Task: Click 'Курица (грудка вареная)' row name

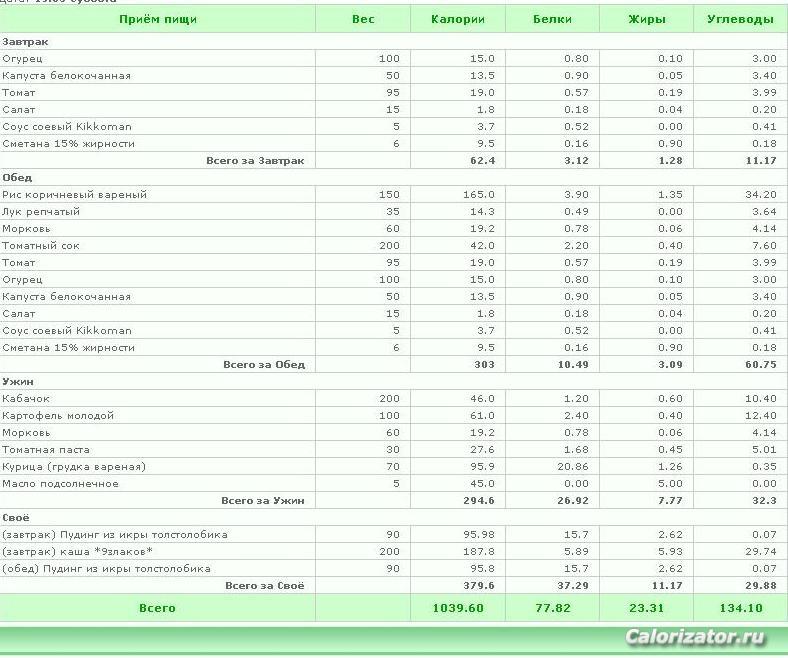Action: tap(74, 467)
